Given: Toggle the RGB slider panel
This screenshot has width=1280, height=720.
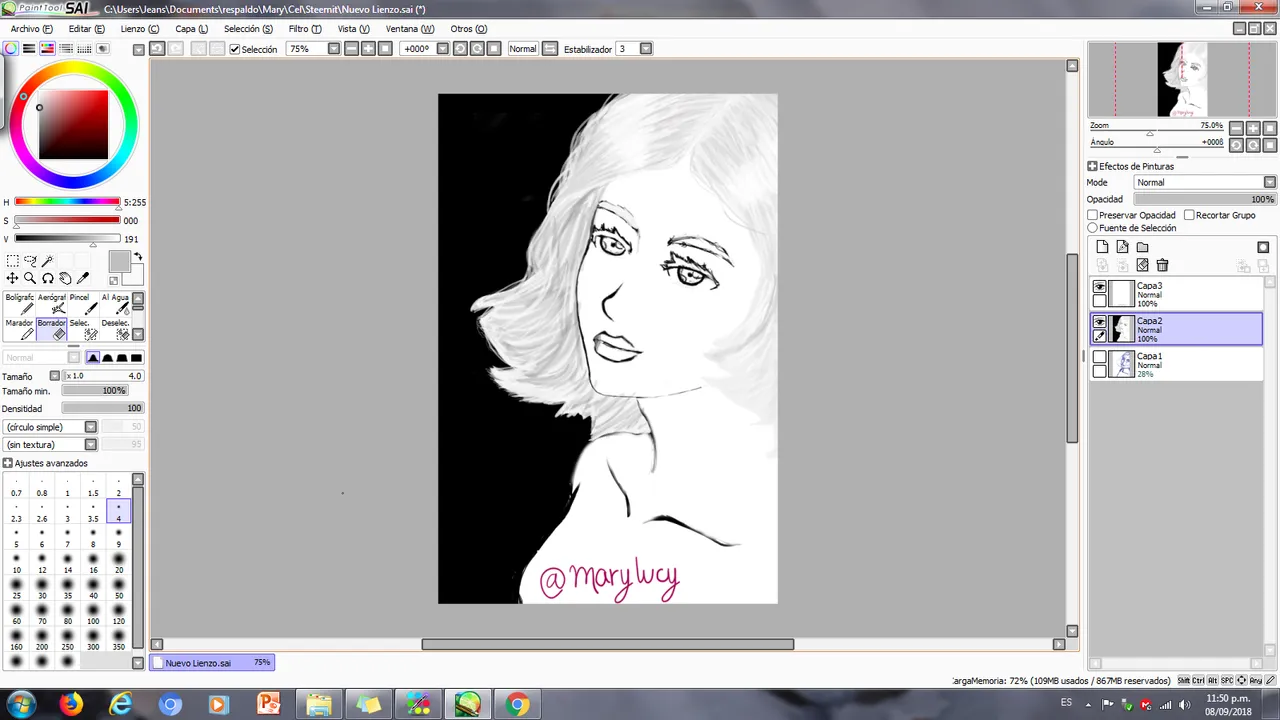Looking at the screenshot, I should (x=29, y=49).
